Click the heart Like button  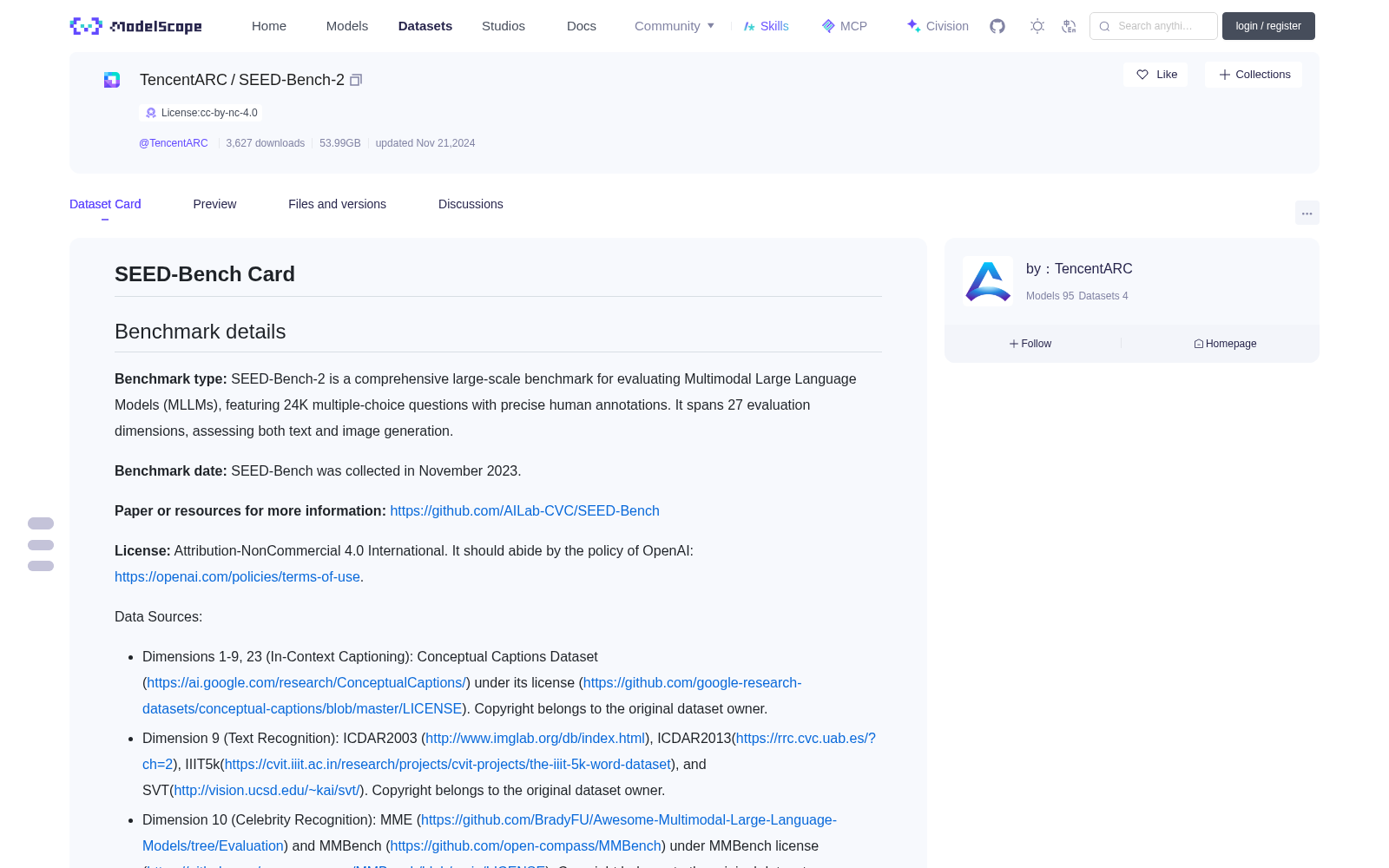coord(1155,75)
